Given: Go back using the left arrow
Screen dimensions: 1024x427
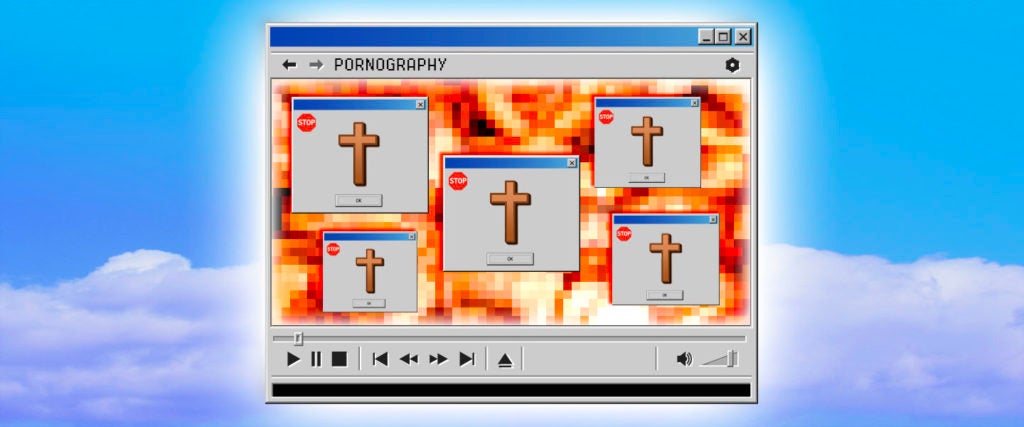Looking at the screenshot, I should coord(289,65).
